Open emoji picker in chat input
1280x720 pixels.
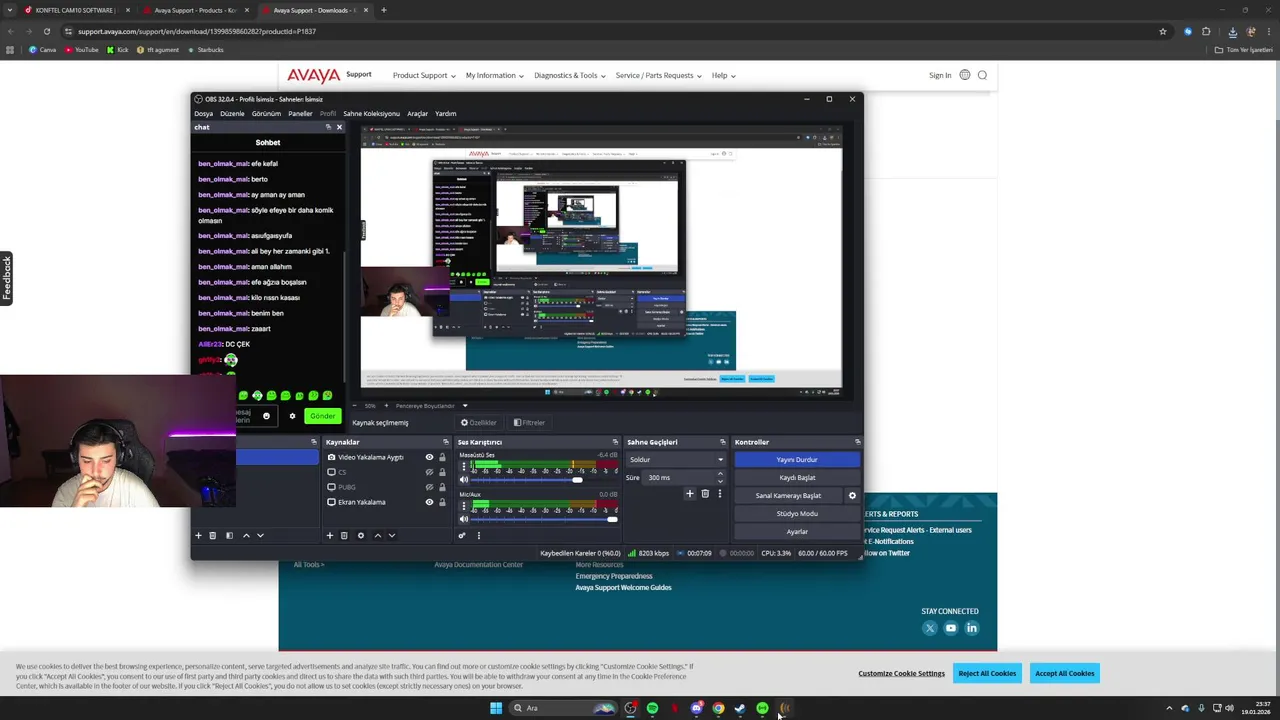pyautogui.click(x=266, y=416)
